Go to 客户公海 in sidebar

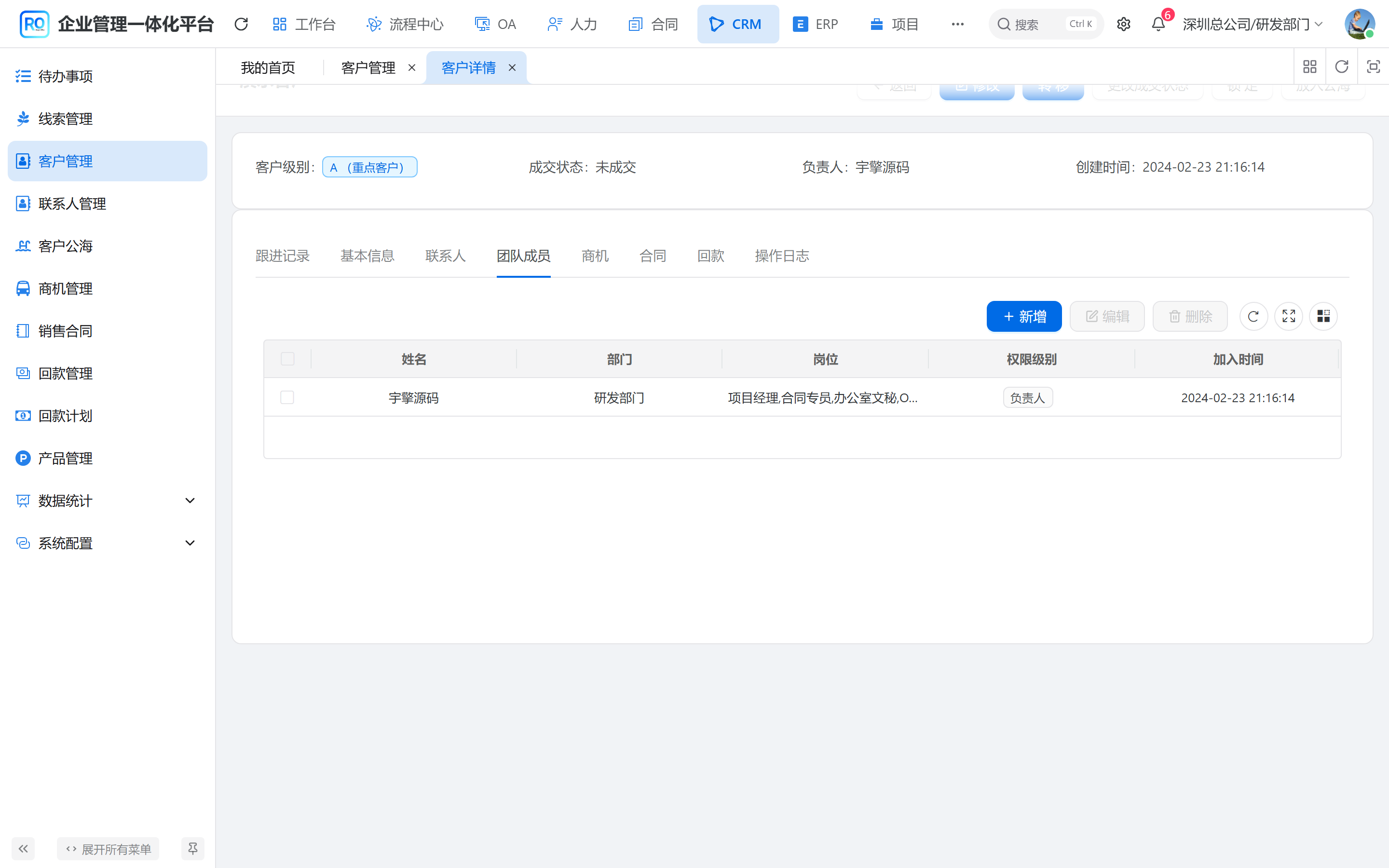tap(108, 246)
